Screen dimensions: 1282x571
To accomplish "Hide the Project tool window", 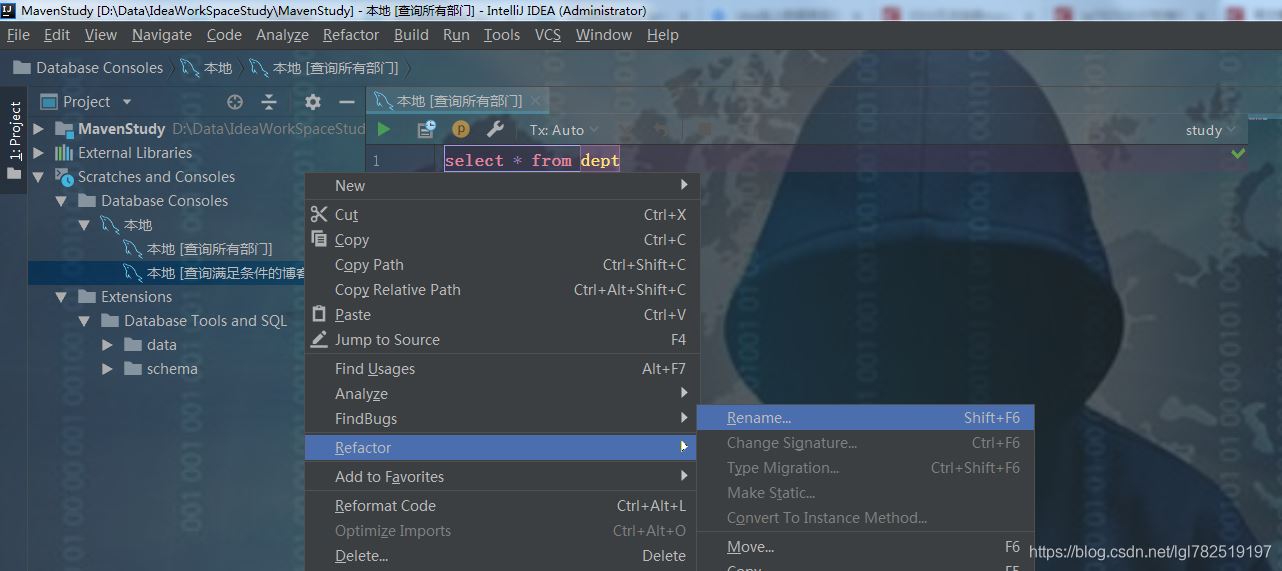I will coord(347,102).
